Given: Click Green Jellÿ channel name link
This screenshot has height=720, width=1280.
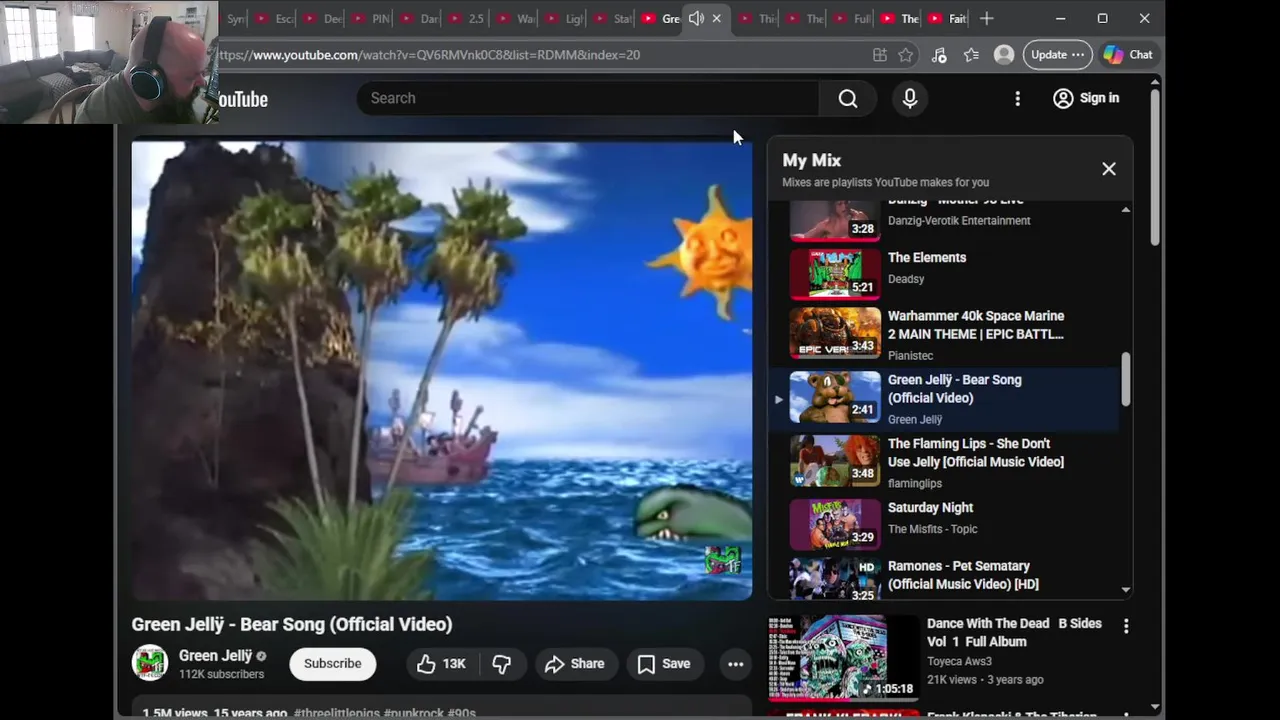Looking at the screenshot, I should point(215,656).
